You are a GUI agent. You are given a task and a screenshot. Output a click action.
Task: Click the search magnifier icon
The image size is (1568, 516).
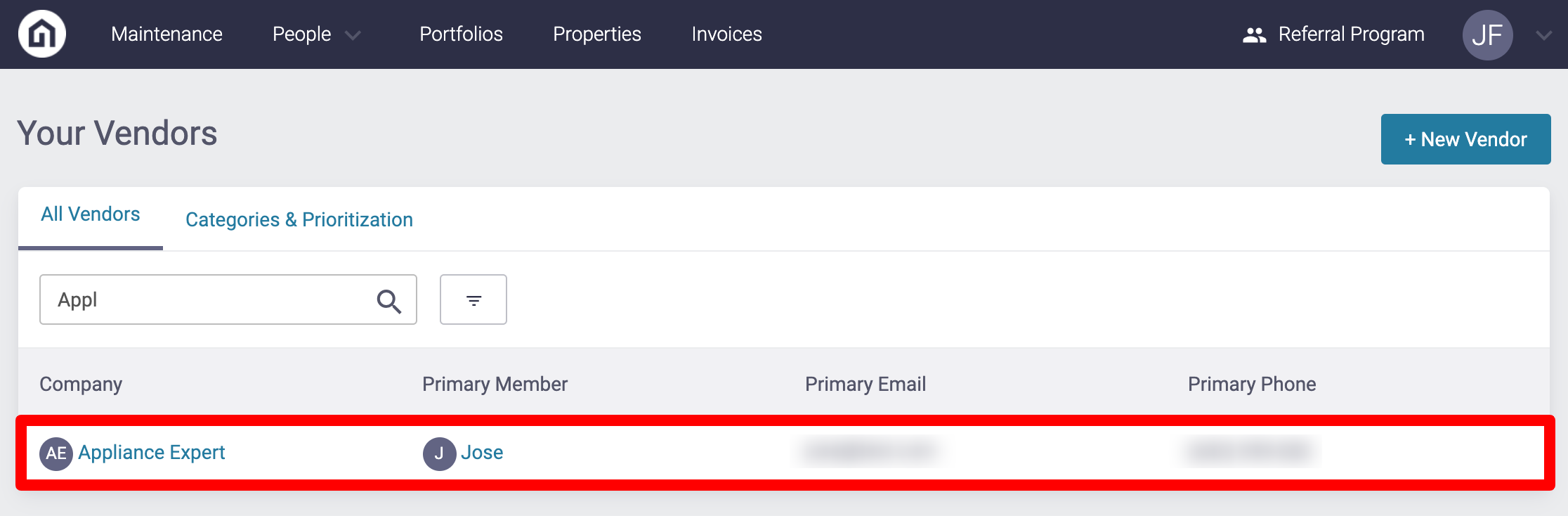(x=388, y=301)
